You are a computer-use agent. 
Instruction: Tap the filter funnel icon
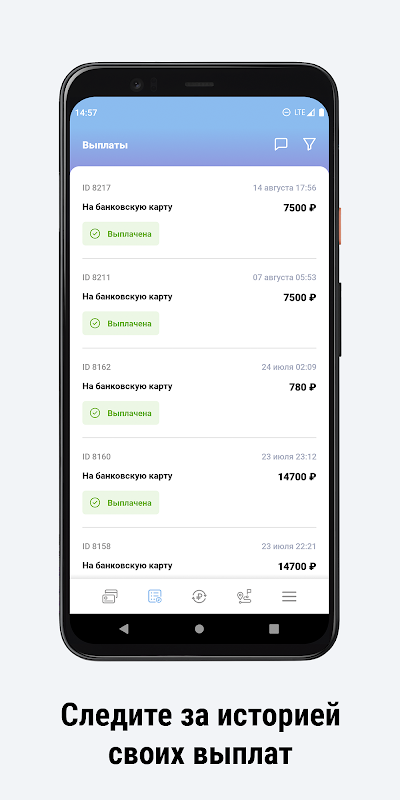(x=309, y=144)
